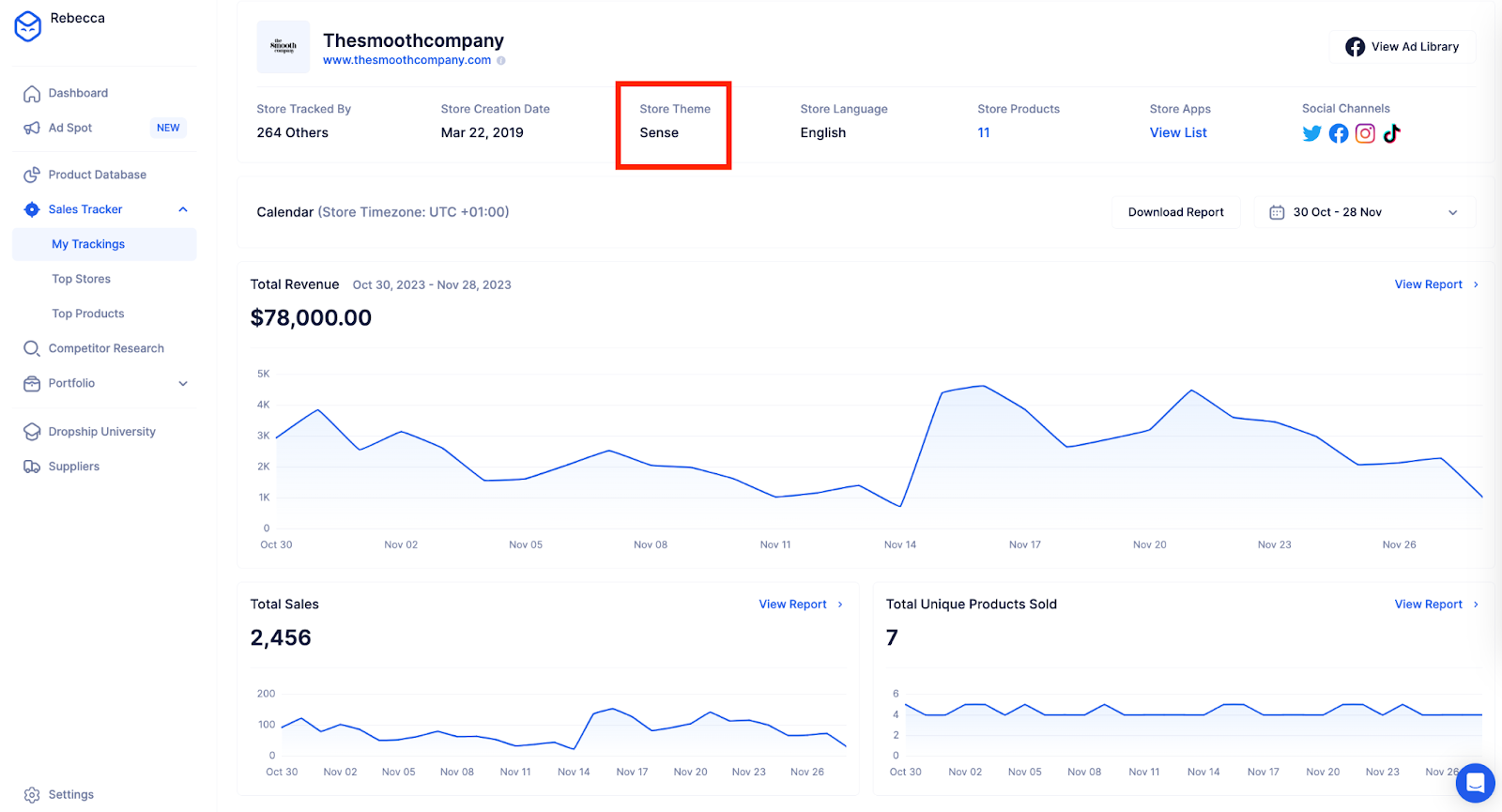This screenshot has width=1502, height=812.
Task: Click the Download Report button
Action: tap(1176, 212)
